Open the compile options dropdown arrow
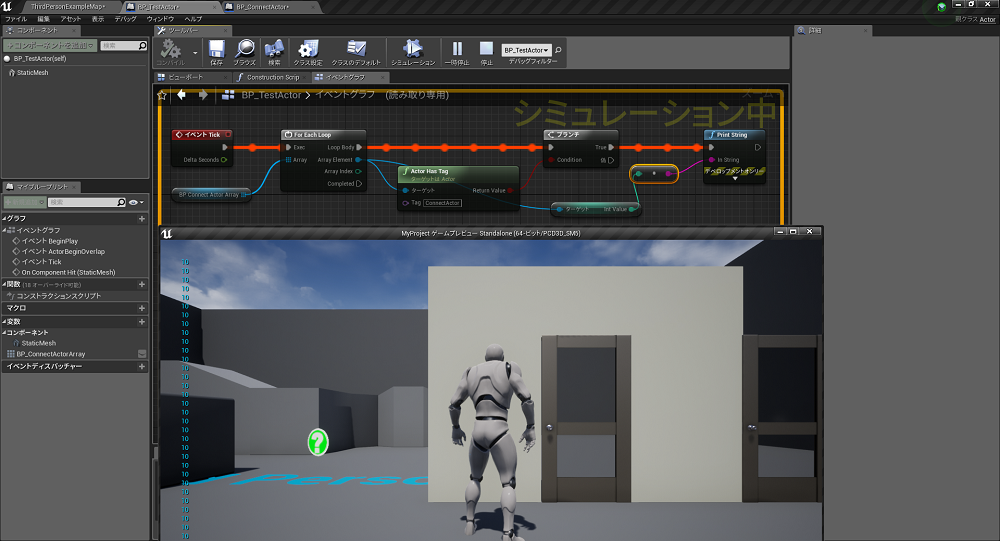Image resolution: width=1000 pixels, height=541 pixels. pos(195,52)
